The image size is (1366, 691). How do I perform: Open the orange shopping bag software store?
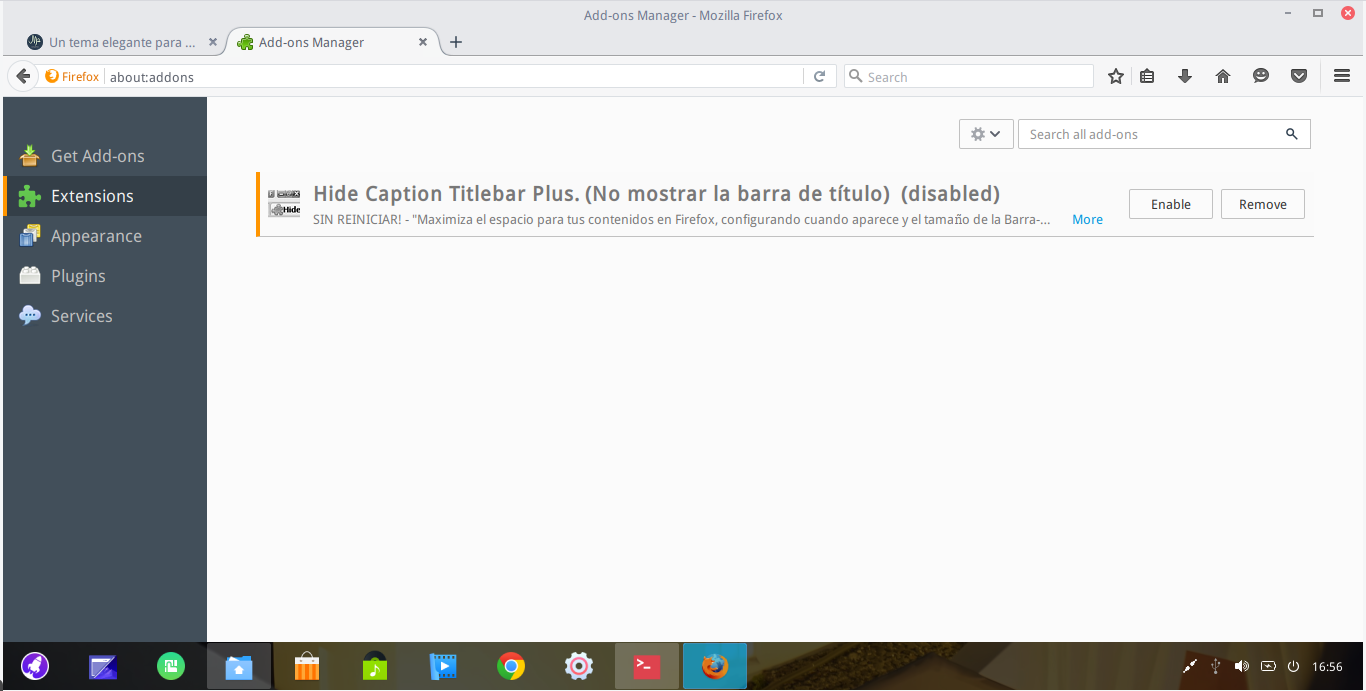[307, 667]
